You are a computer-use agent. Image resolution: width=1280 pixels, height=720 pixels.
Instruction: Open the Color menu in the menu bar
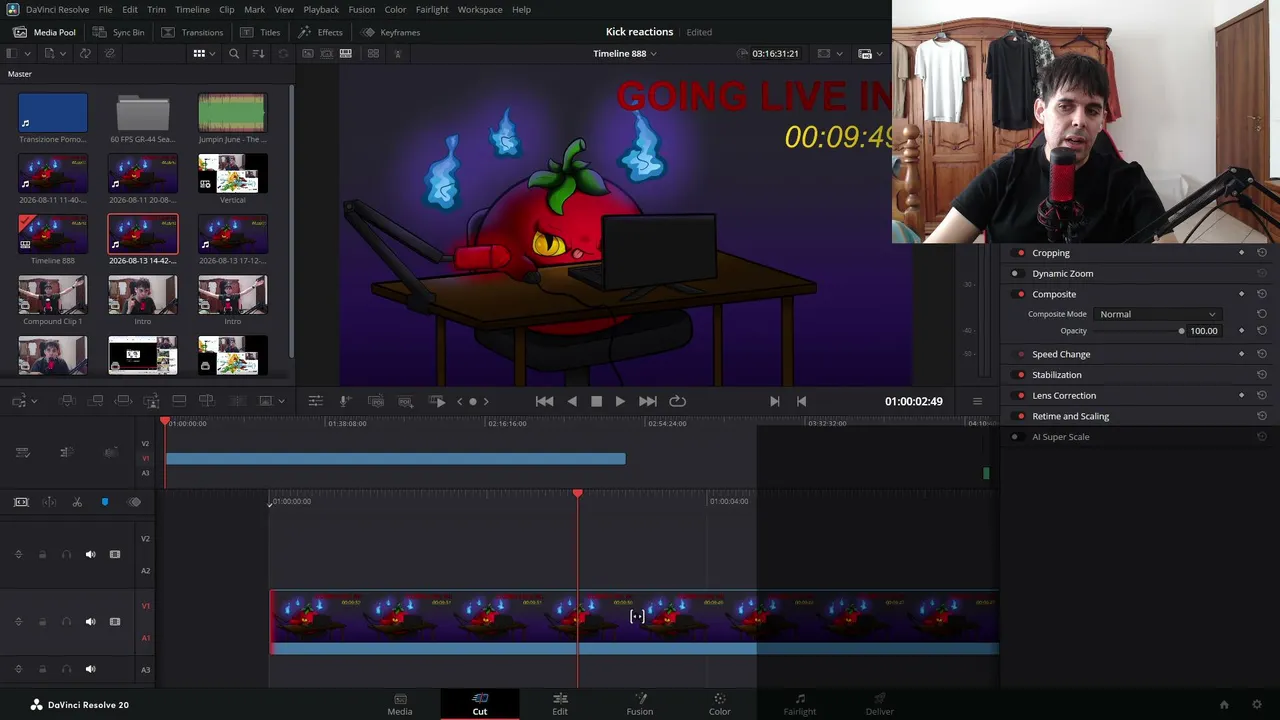pos(395,9)
